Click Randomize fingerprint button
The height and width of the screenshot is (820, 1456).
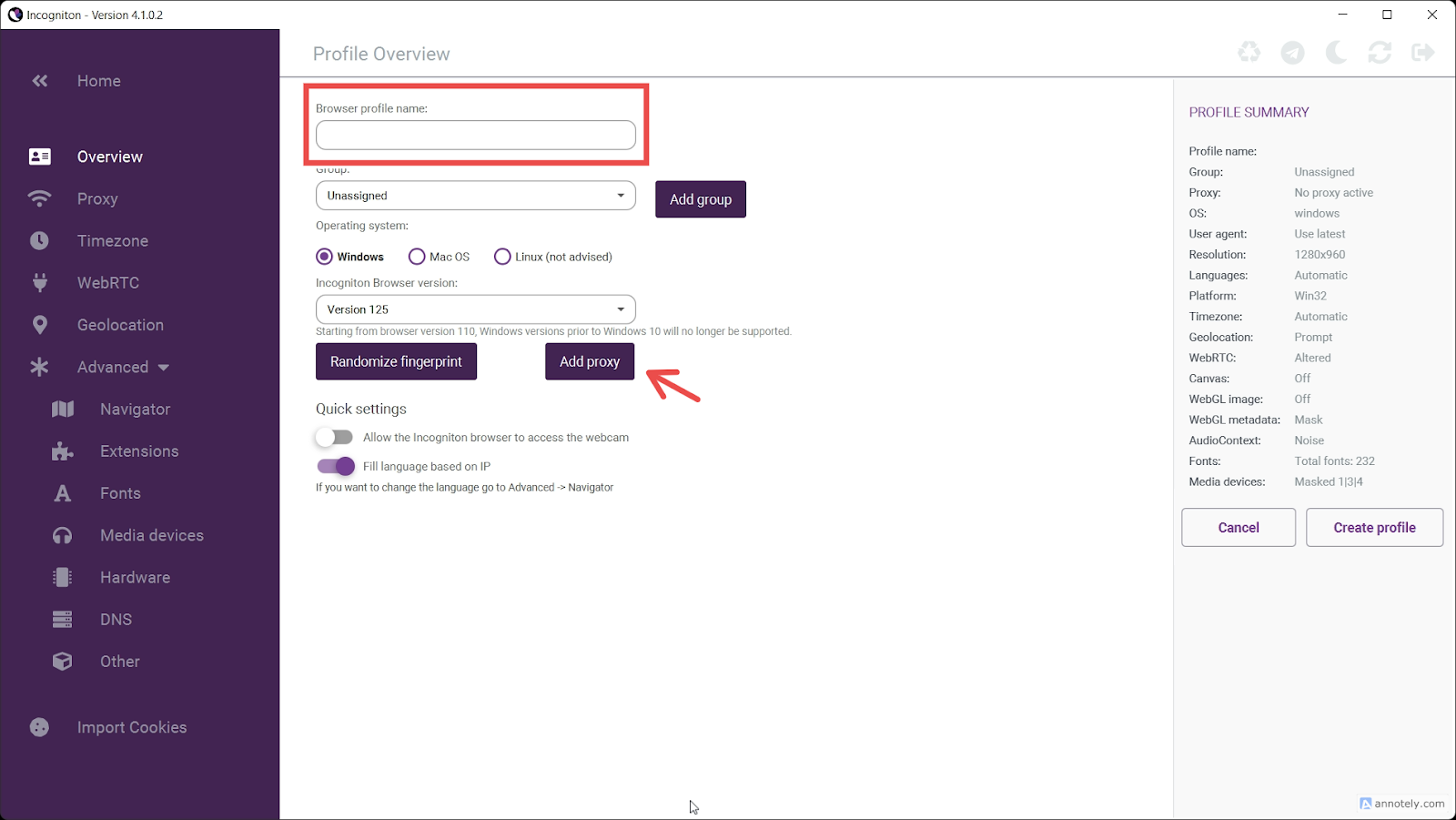(396, 361)
